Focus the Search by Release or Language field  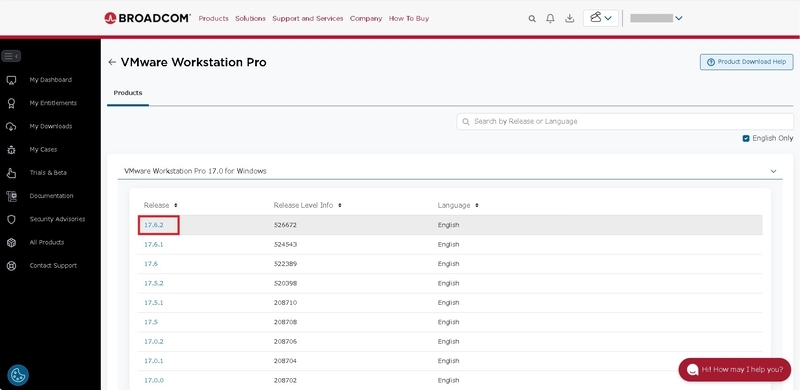[625, 121]
